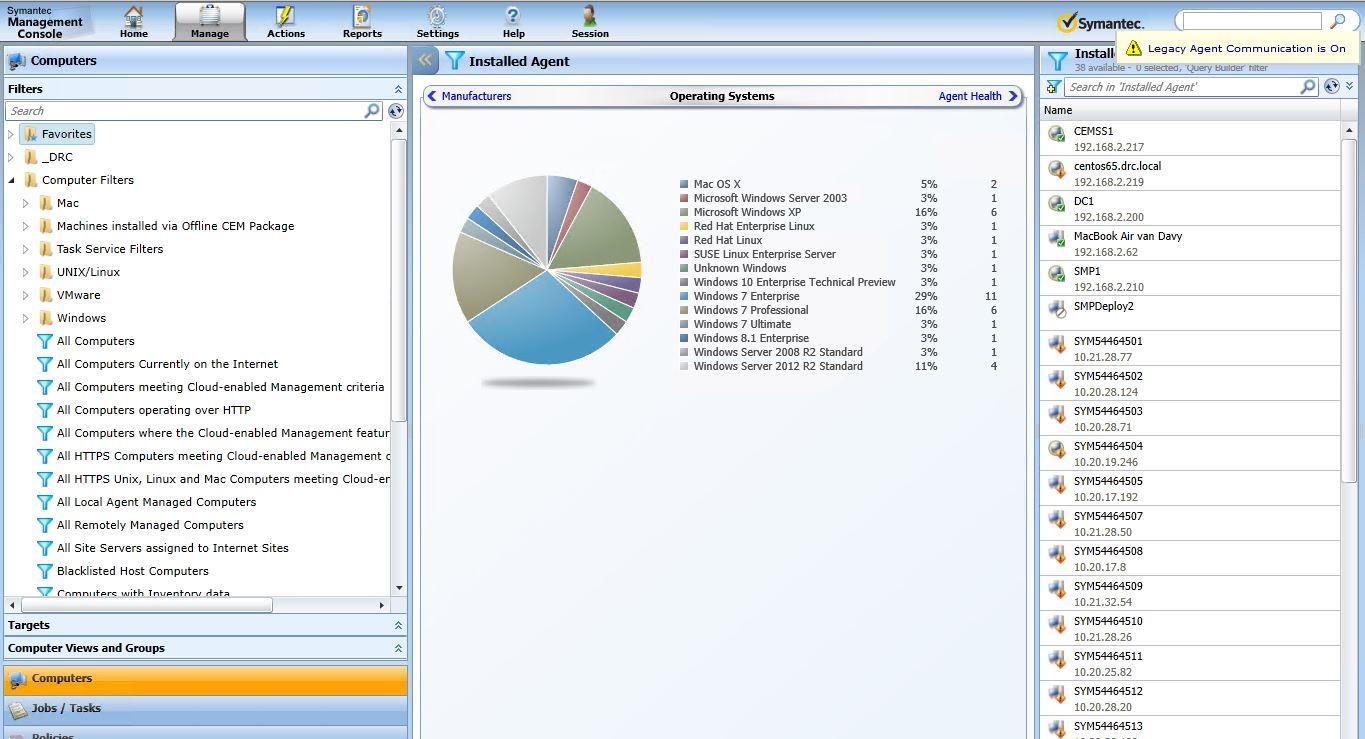The image size is (1365, 739).
Task: Select All Local Agent Managed Computers filter
Action: (x=156, y=502)
